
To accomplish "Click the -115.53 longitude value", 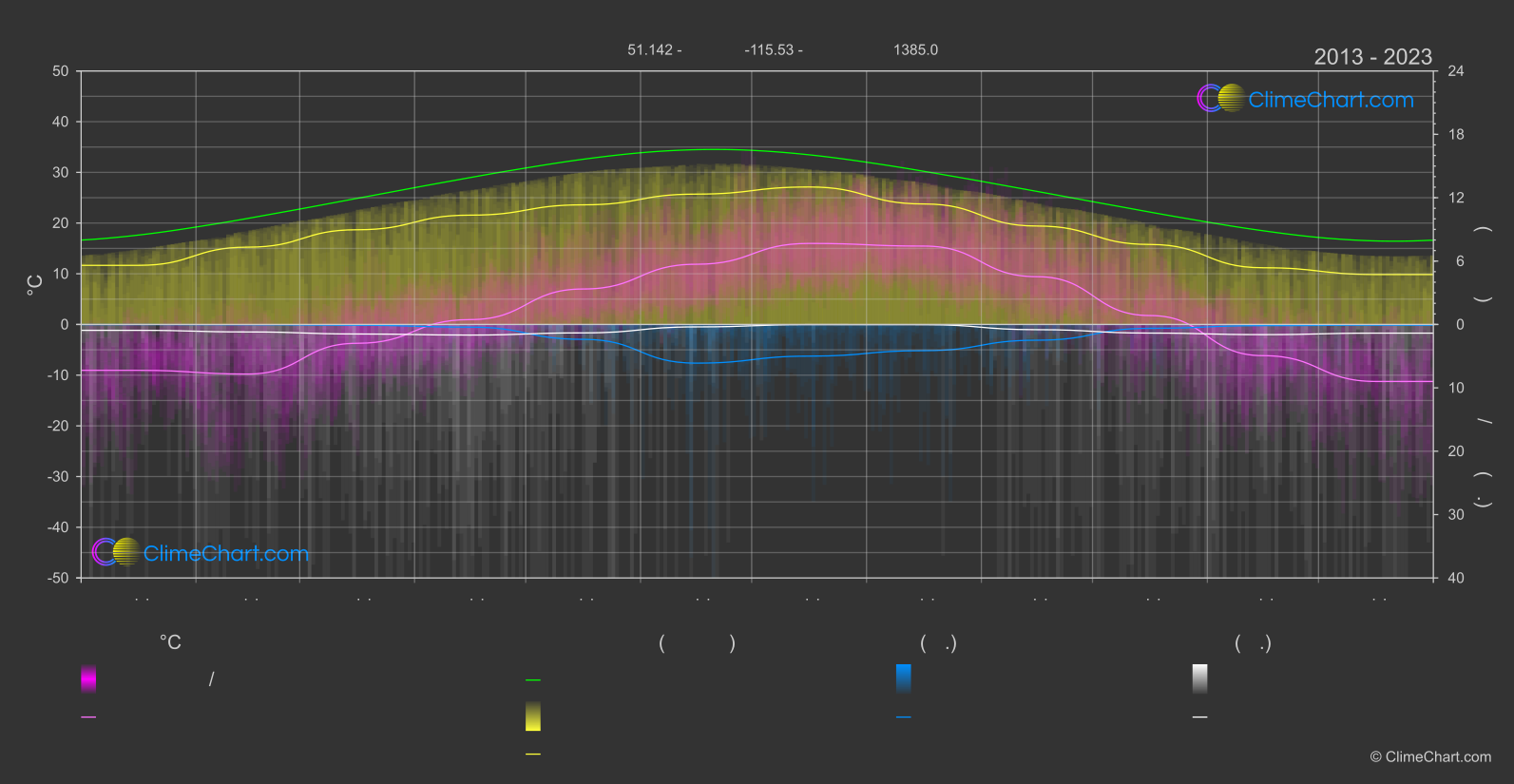I will click(769, 50).
